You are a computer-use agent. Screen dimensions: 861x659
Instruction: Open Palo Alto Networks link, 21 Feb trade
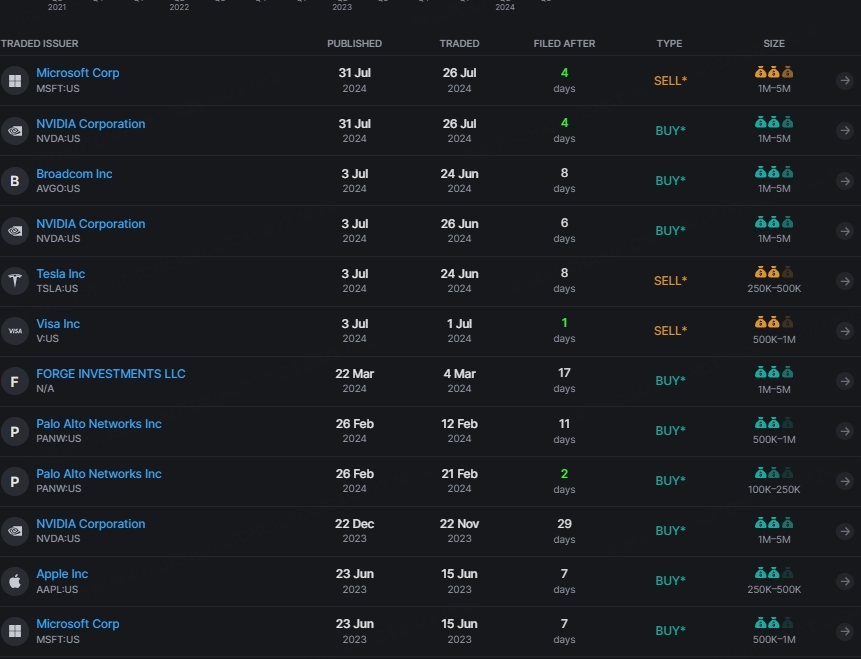[x=99, y=473]
